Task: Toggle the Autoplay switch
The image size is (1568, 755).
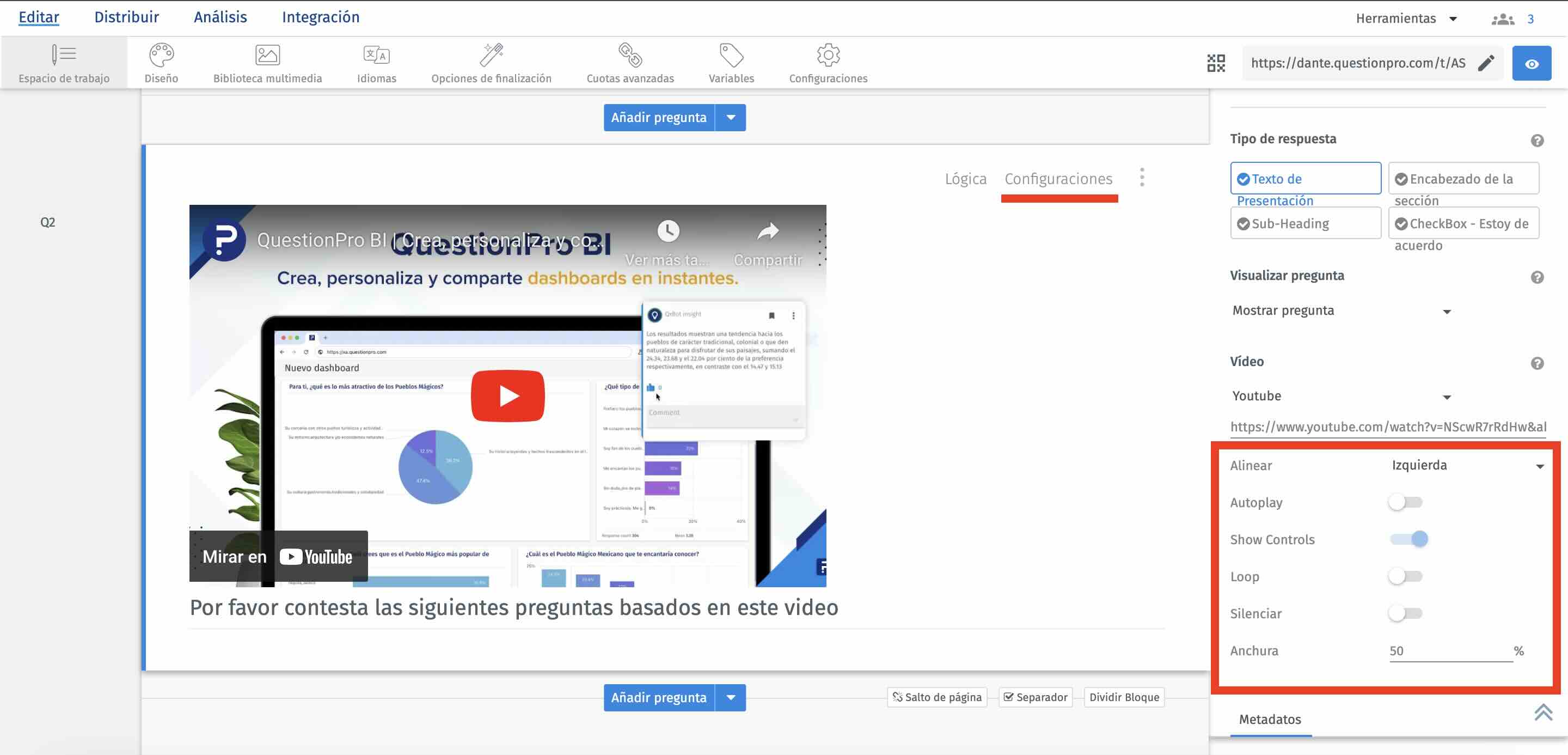Action: tap(1405, 502)
